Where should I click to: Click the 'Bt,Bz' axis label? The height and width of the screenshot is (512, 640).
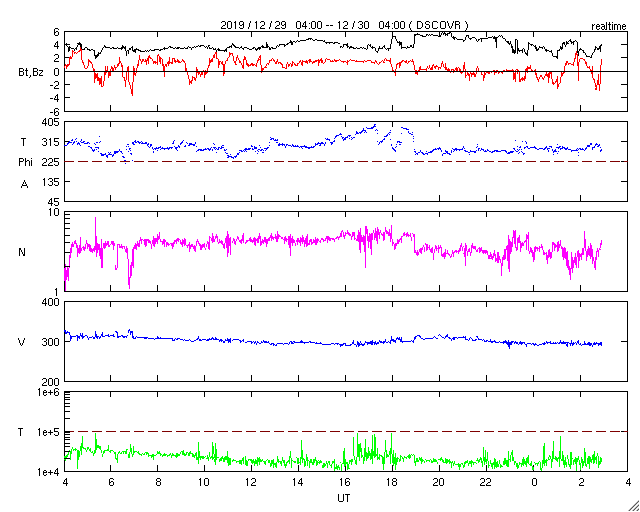coord(31,74)
